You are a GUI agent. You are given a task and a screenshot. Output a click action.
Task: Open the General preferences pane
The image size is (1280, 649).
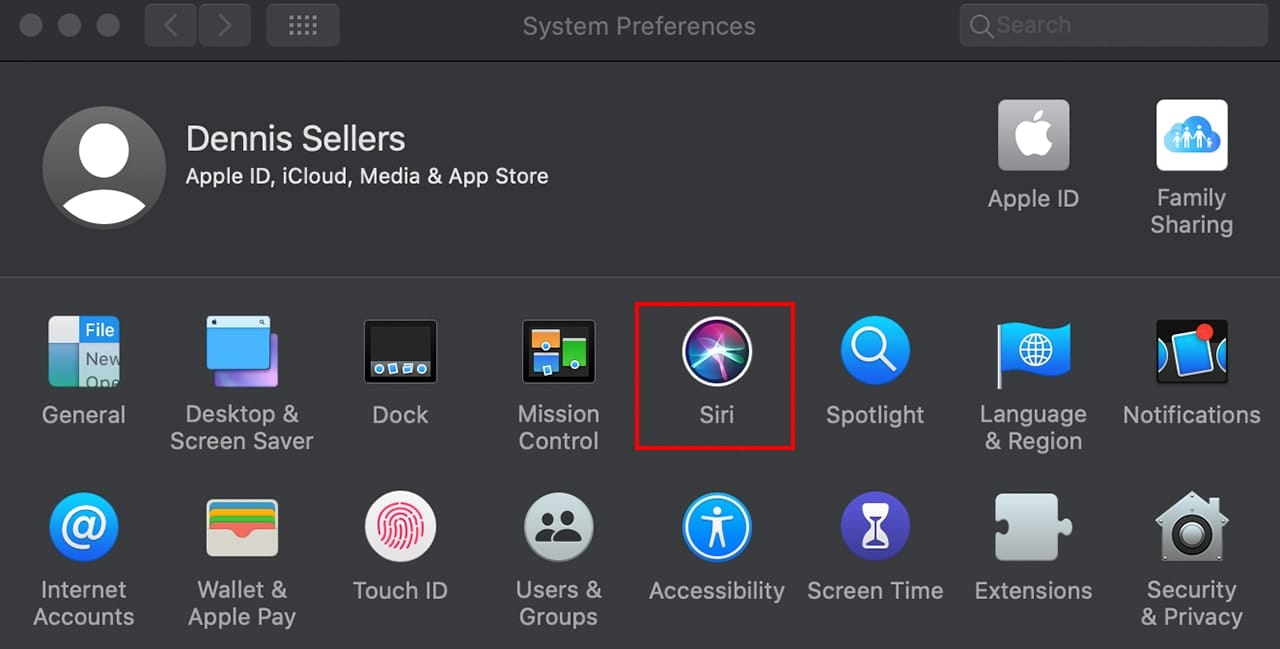point(84,352)
